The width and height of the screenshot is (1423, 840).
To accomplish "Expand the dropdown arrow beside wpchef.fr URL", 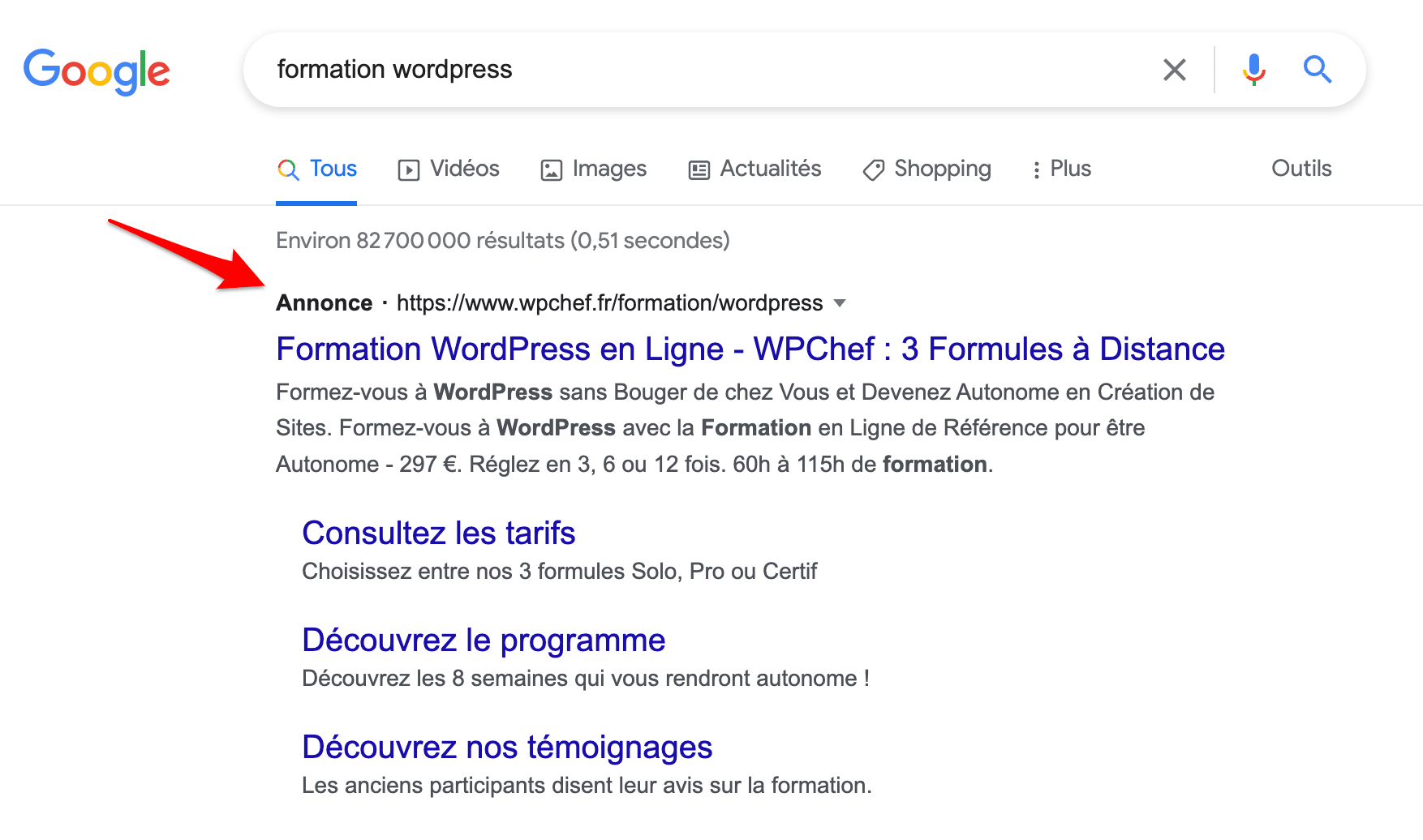I will 840,303.
